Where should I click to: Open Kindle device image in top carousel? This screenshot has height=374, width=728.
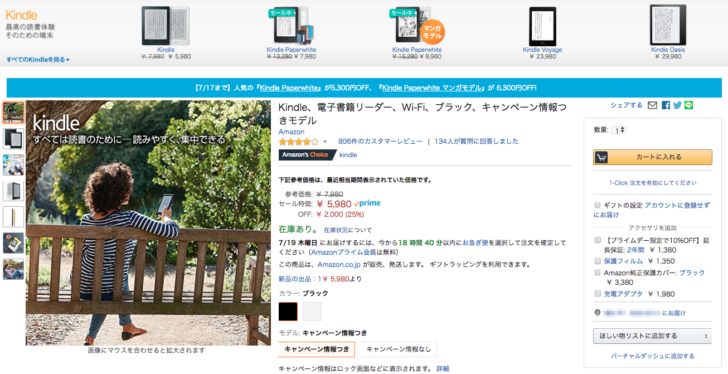(166, 26)
